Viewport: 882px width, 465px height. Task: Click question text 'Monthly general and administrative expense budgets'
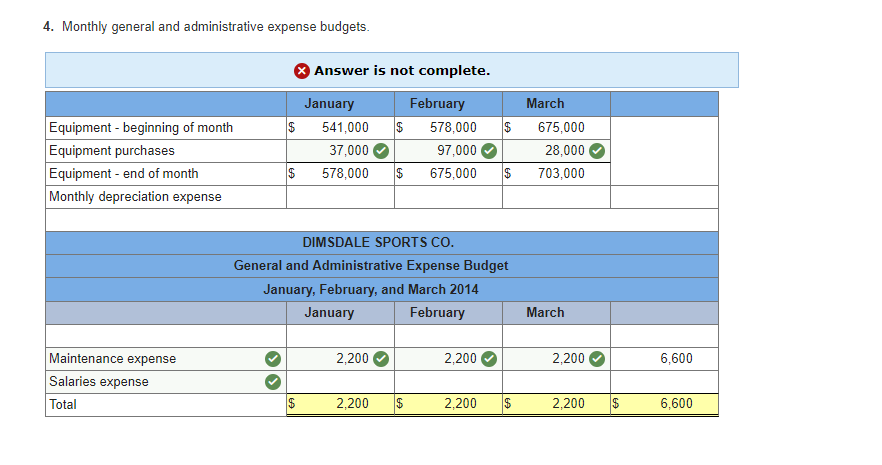tap(216, 27)
